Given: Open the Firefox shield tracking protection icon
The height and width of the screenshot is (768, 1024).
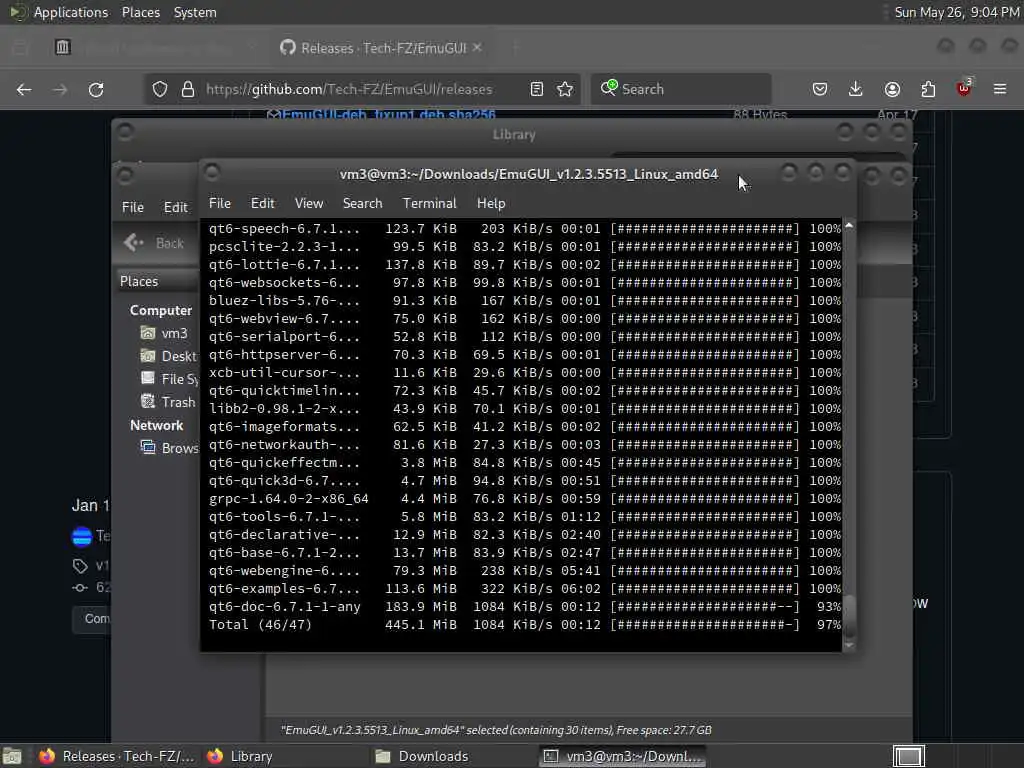Looking at the screenshot, I should 159,89.
